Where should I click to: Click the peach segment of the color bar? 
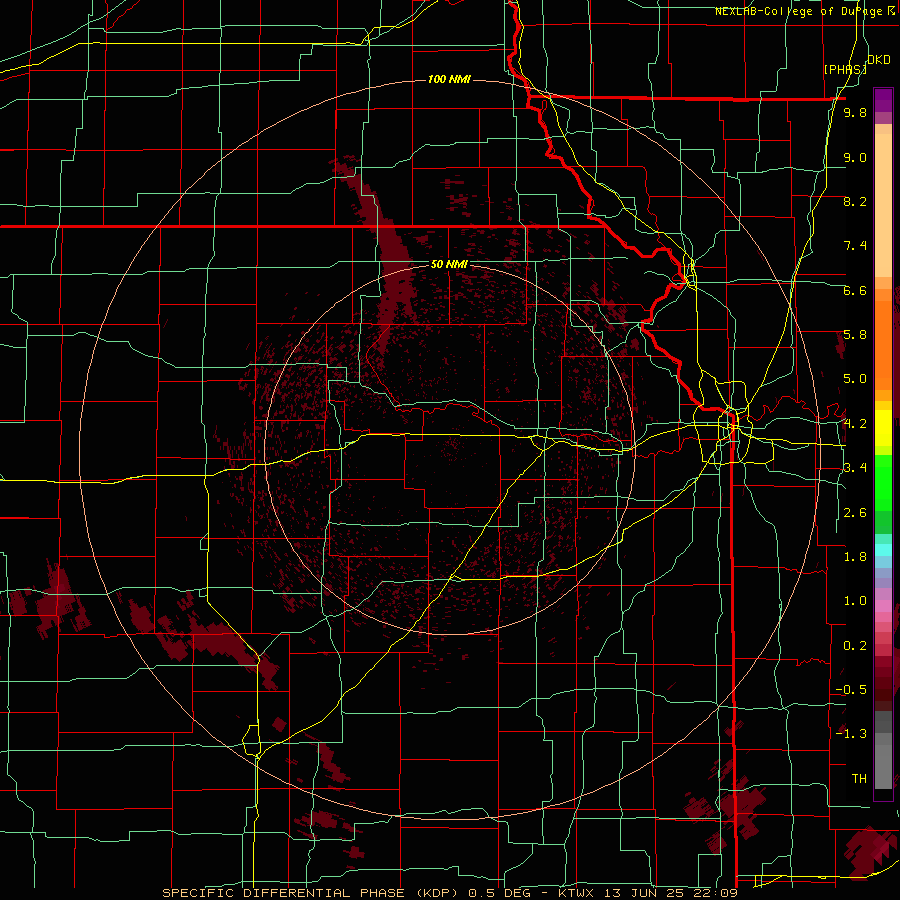[x=883, y=205]
